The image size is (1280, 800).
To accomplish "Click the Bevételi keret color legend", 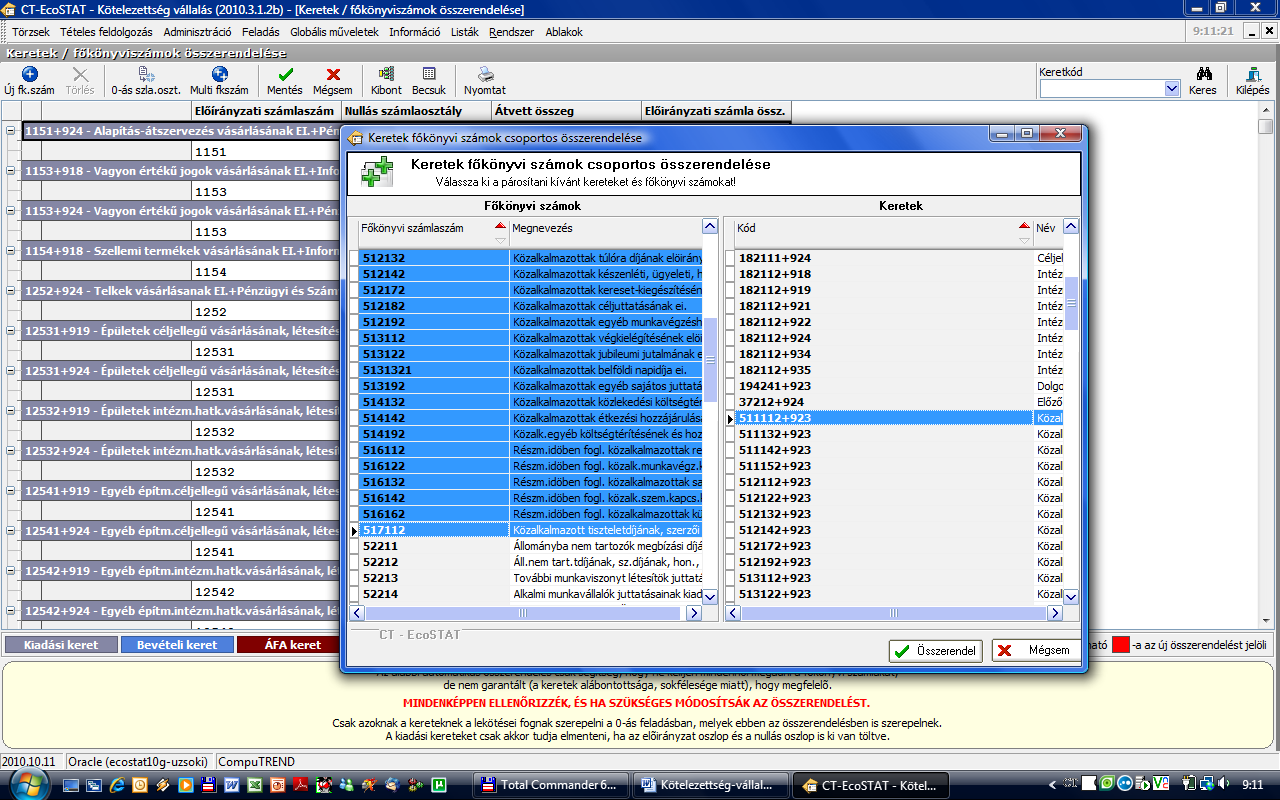I will click(x=177, y=645).
